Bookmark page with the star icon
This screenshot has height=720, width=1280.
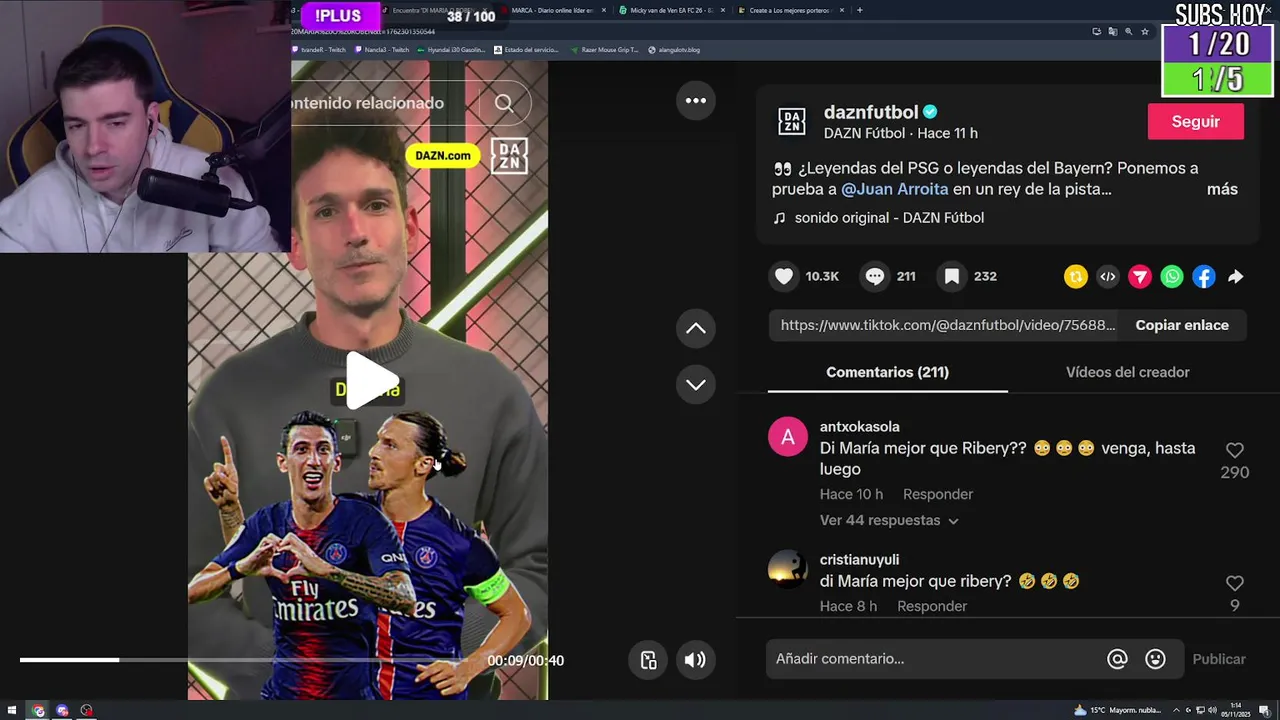[1145, 31]
